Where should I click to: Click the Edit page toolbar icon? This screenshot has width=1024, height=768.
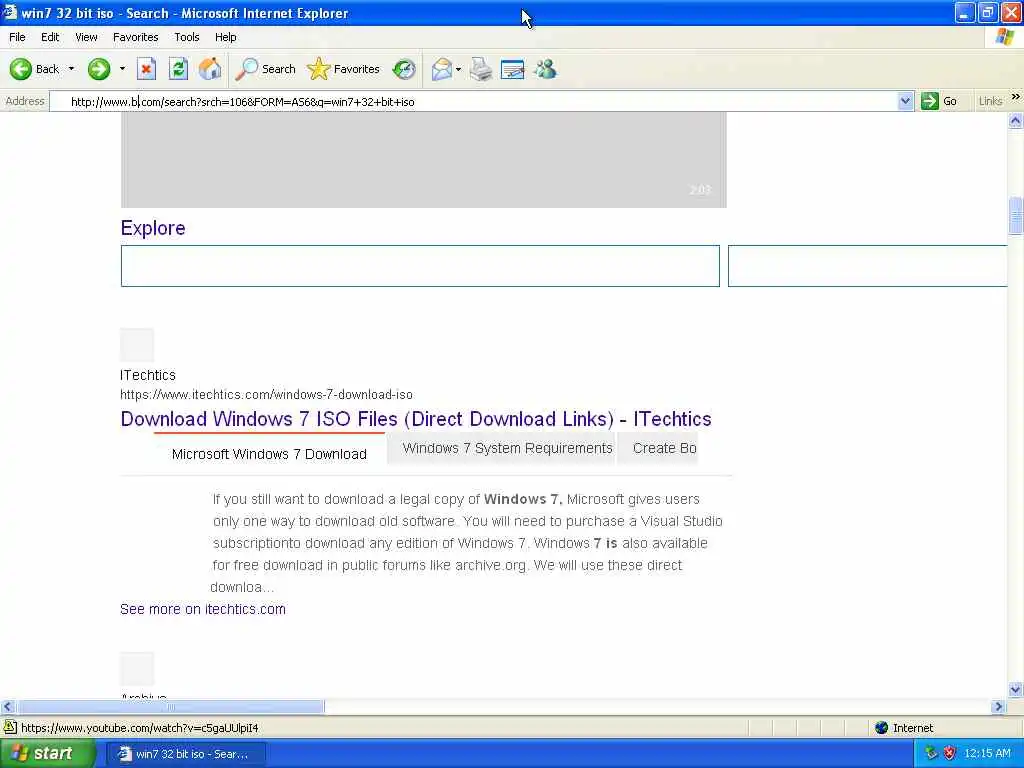pos(513,69)
